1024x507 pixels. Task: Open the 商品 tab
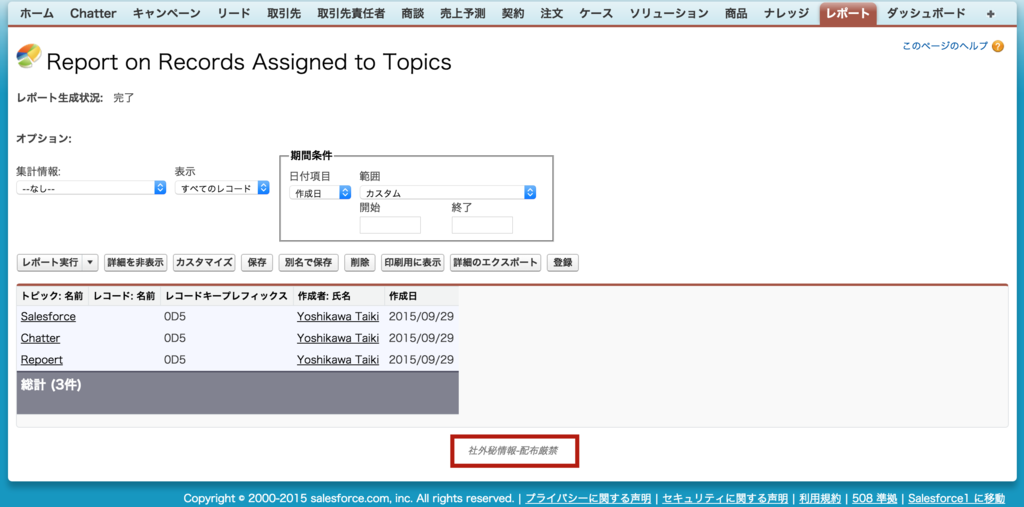[736, 14]
